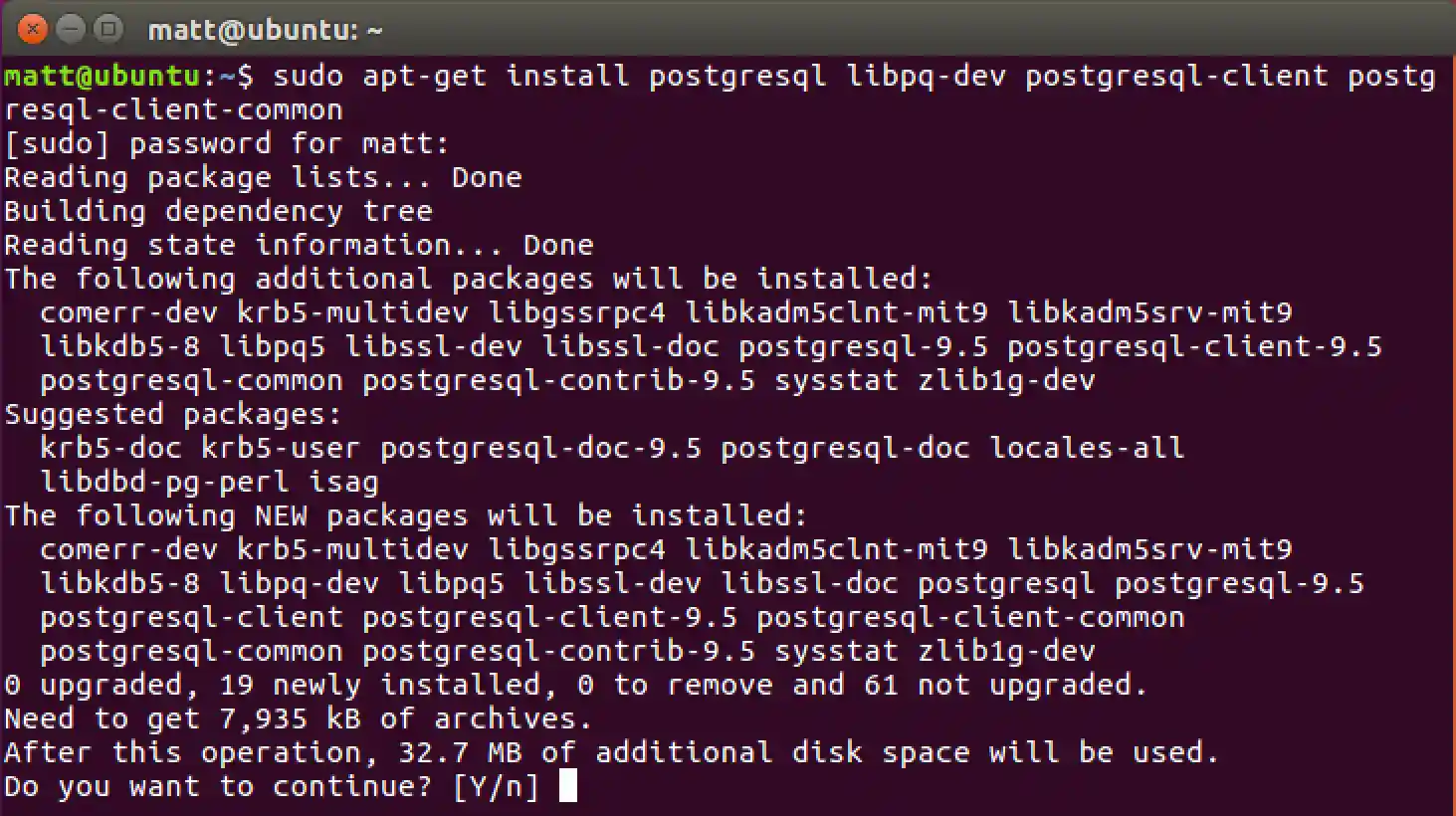Click the libdbd-pg-perl package name
The image size is (1456, 816).
coord(164,482)
